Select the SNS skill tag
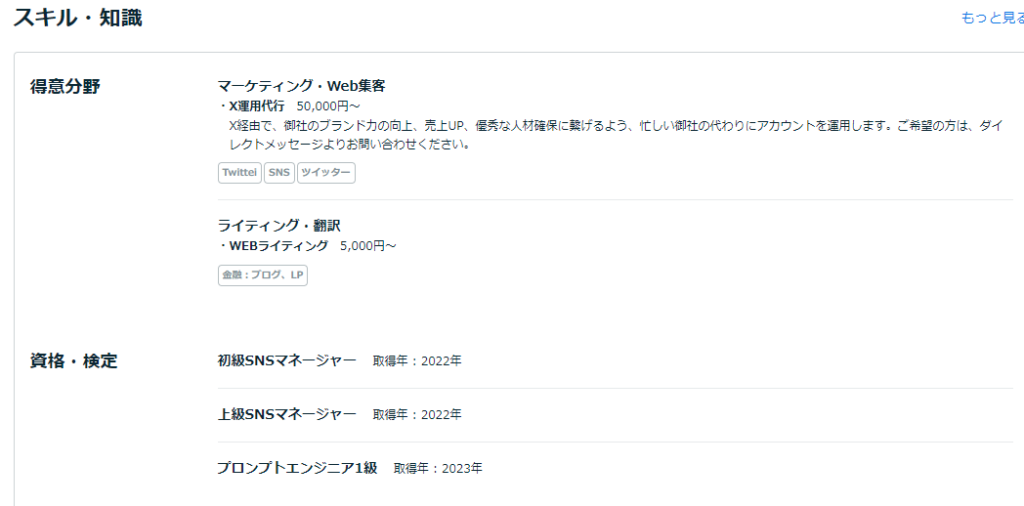The height and width of the screenshot is (506, 1024). pos(279,173)
